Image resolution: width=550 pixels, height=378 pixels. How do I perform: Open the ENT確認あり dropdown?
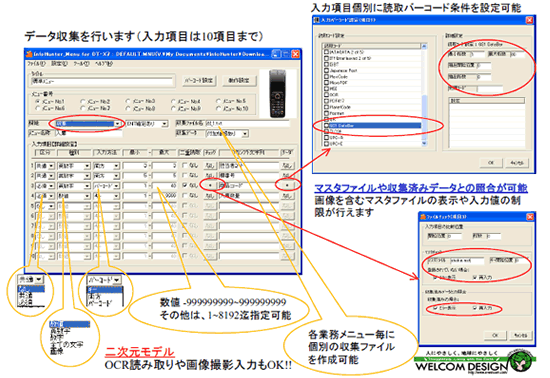[146, 124]
